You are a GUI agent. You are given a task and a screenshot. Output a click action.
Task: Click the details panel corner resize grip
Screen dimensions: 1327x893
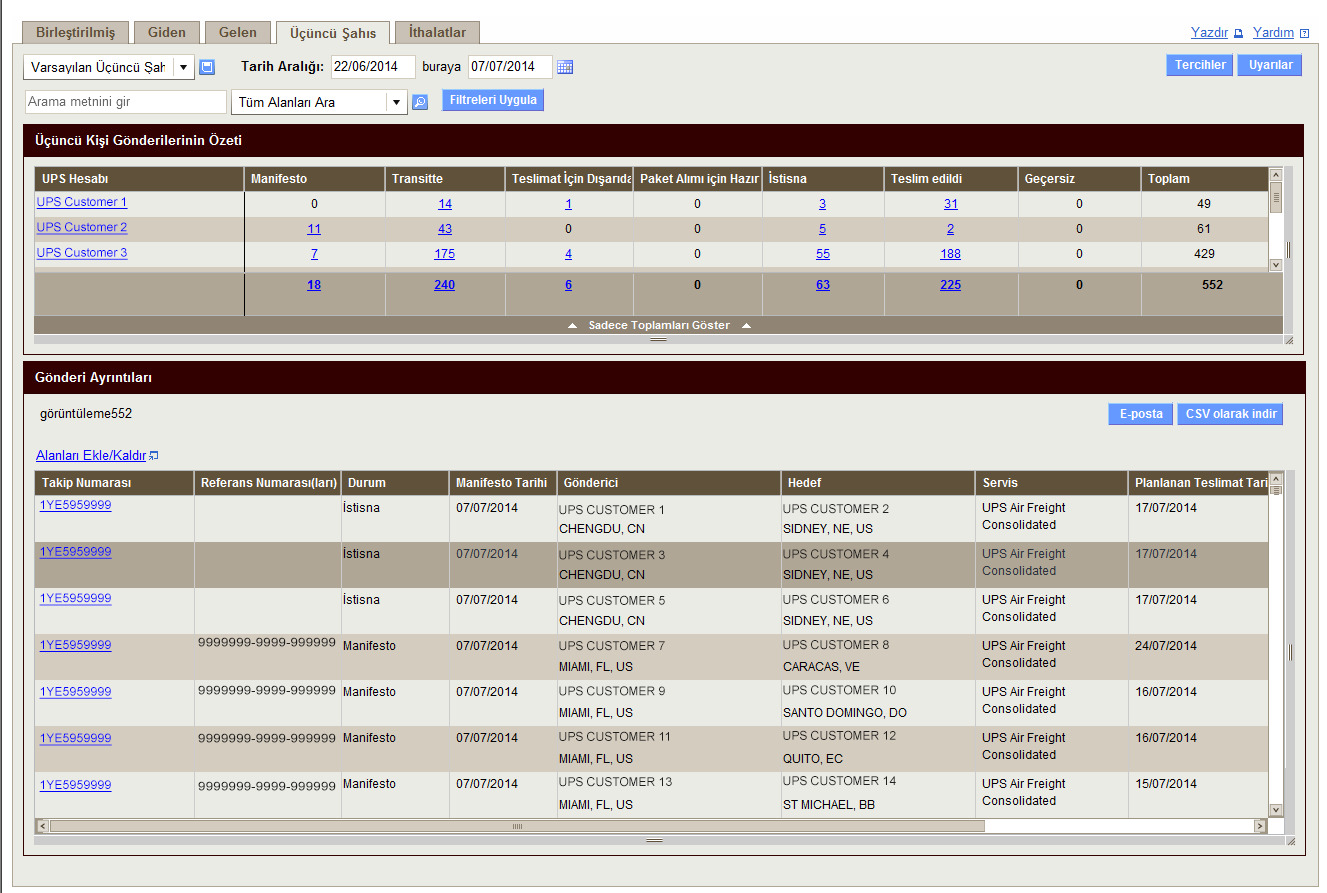(1289, 841)
